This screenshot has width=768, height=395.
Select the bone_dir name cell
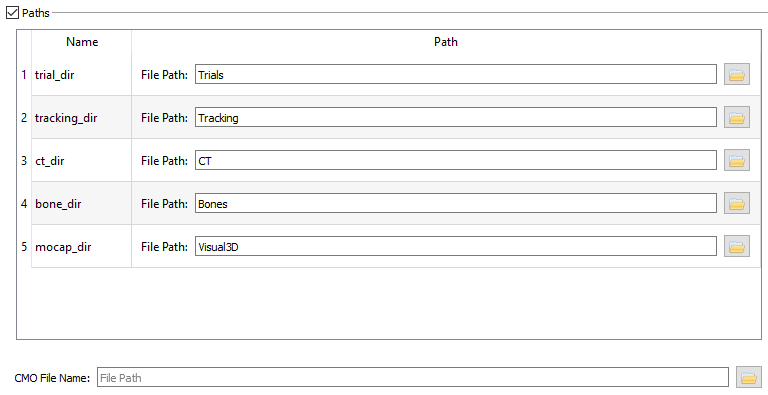[81, 203]
